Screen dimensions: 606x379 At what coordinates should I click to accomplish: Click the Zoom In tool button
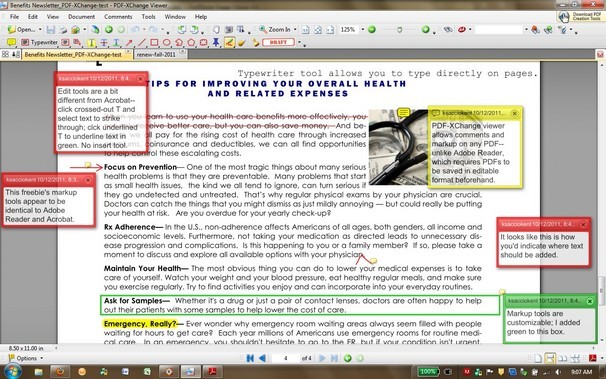(x=275, y=29)
